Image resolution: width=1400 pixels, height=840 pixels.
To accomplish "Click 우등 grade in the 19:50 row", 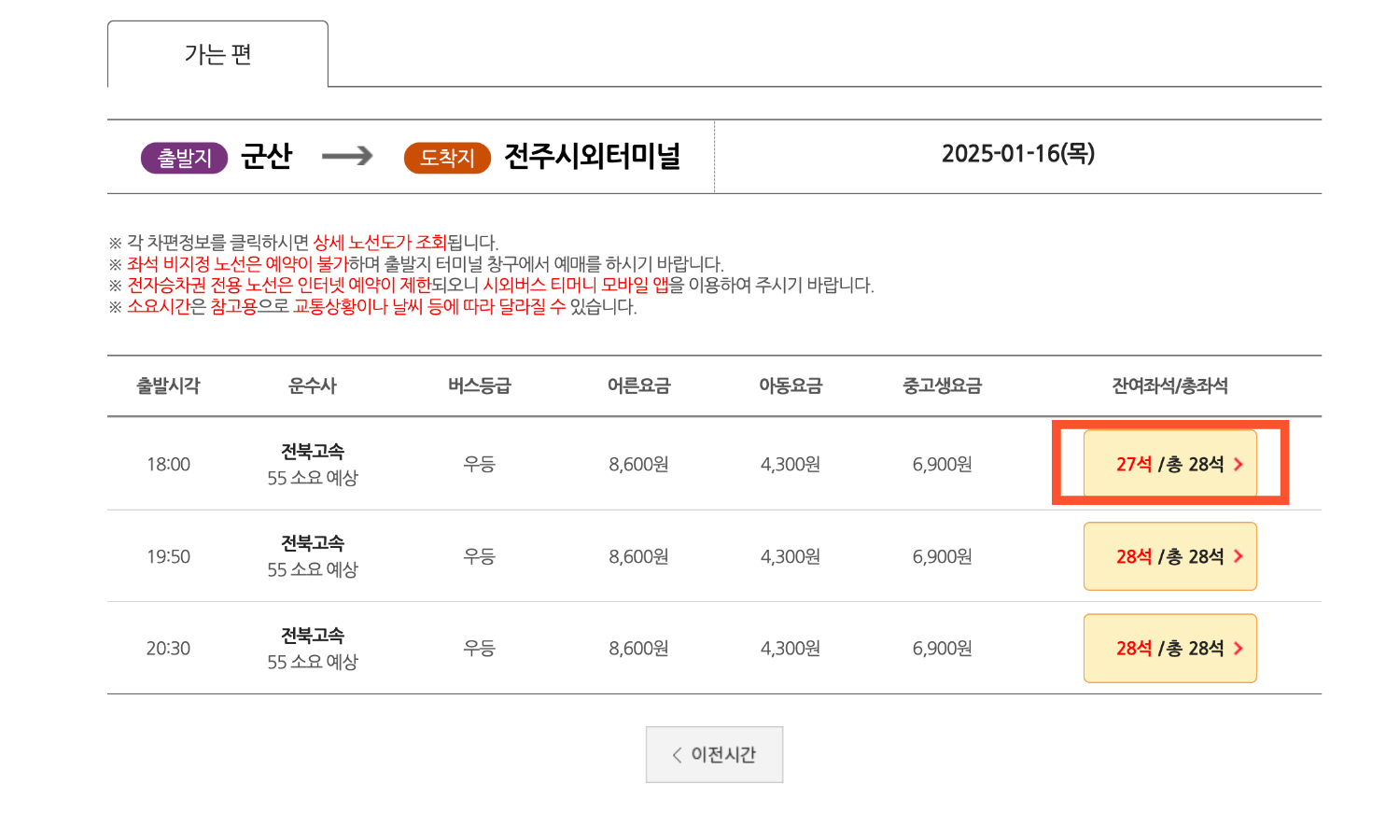I will (480, 556).
